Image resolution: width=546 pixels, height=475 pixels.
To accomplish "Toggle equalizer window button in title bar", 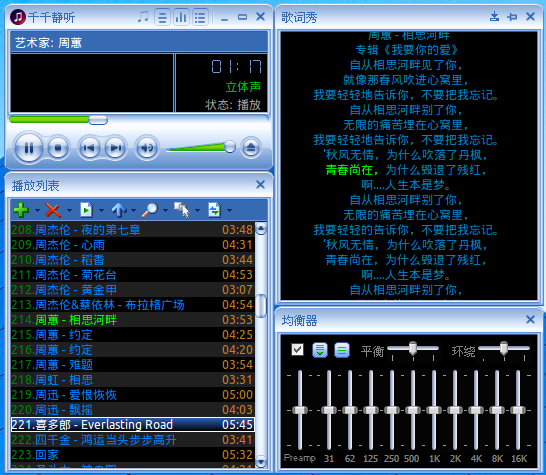I will click(181, 17).
